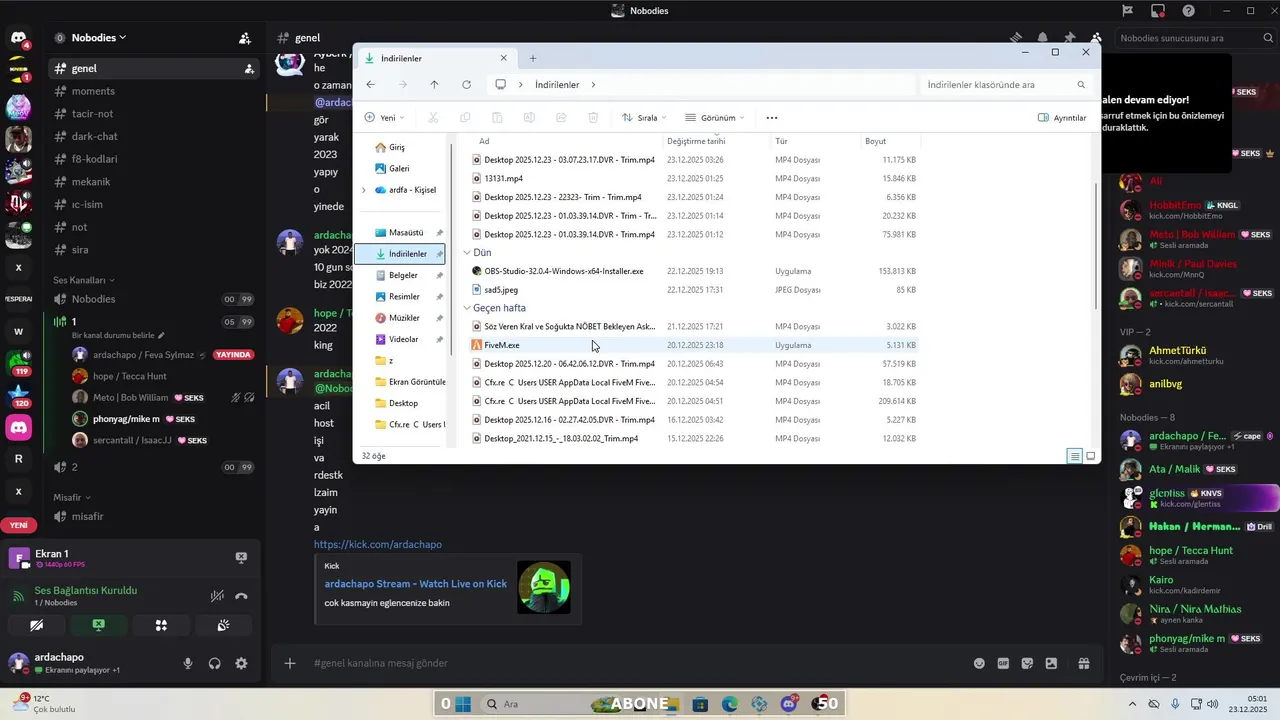Go back in the İndirilenler Explorer window
The height and width of the screenshot is (720, 1280).
[x=371, y=85]
